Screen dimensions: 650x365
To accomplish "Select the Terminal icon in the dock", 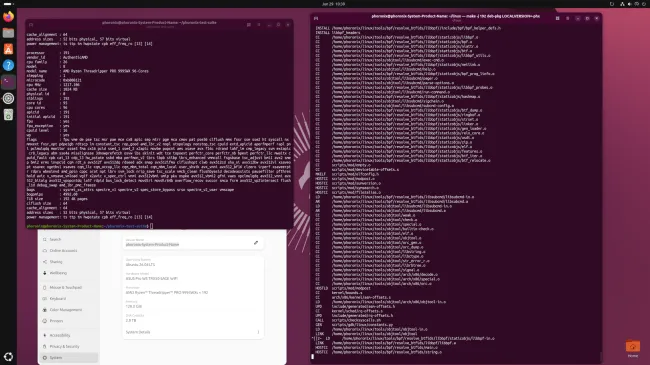I will 8,82.
